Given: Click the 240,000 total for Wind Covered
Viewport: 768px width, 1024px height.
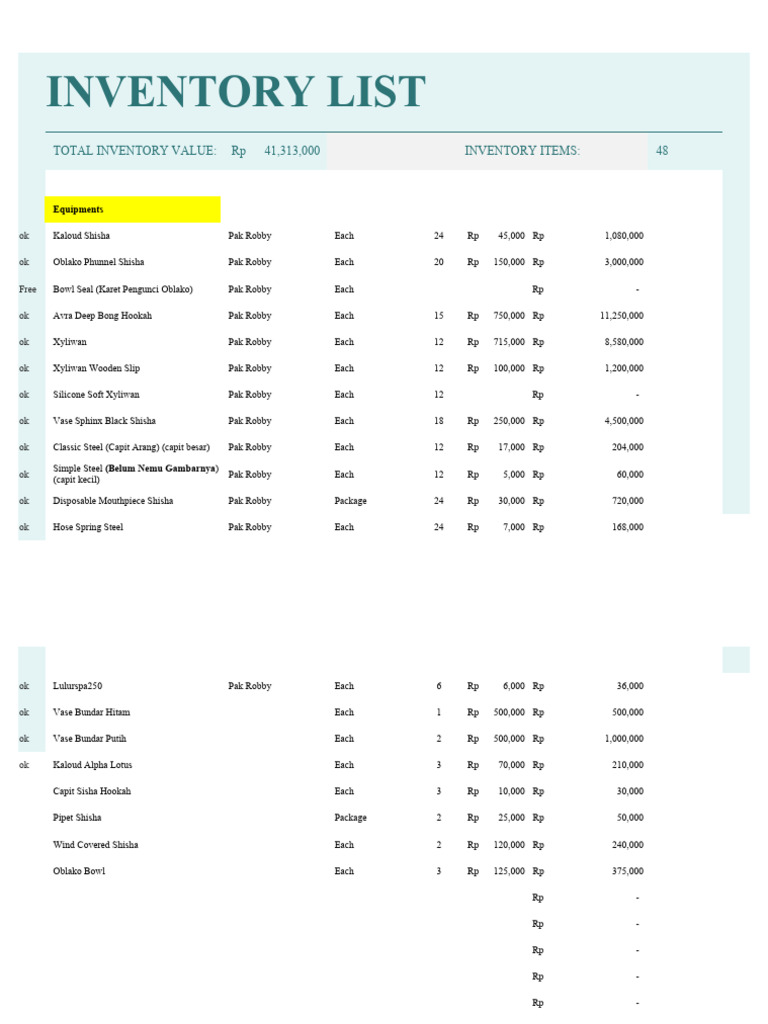Looking at the screenshot, I should pyautogui.click(x=628, y=845).
